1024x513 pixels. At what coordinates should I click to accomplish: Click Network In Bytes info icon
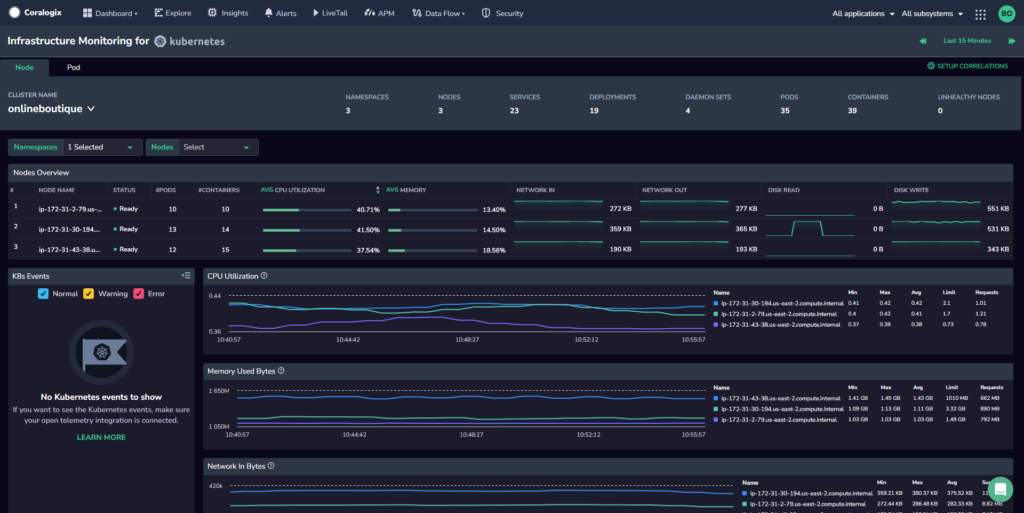271,466
